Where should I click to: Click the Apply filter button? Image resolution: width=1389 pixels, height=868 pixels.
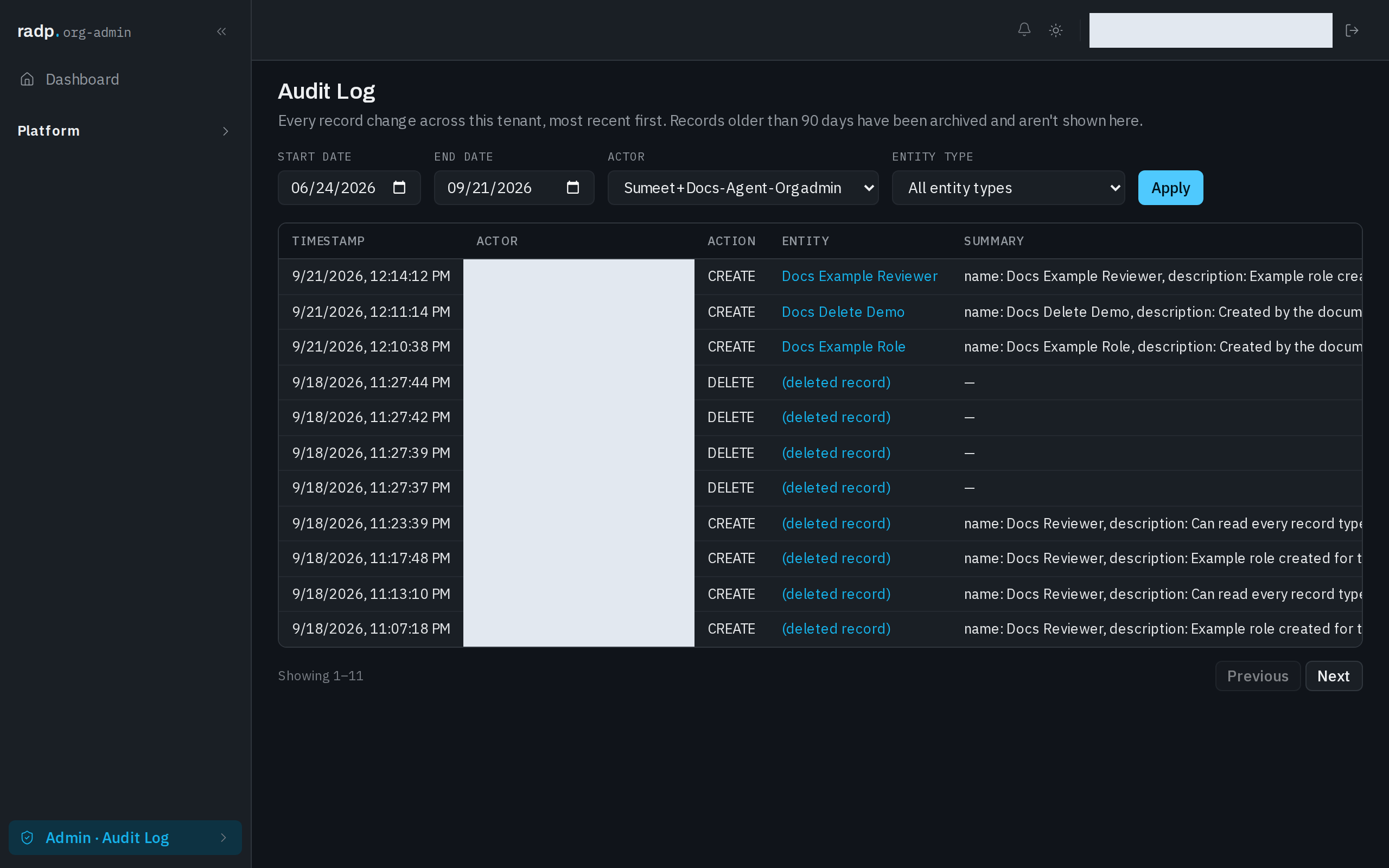[x=1170, y=188]
